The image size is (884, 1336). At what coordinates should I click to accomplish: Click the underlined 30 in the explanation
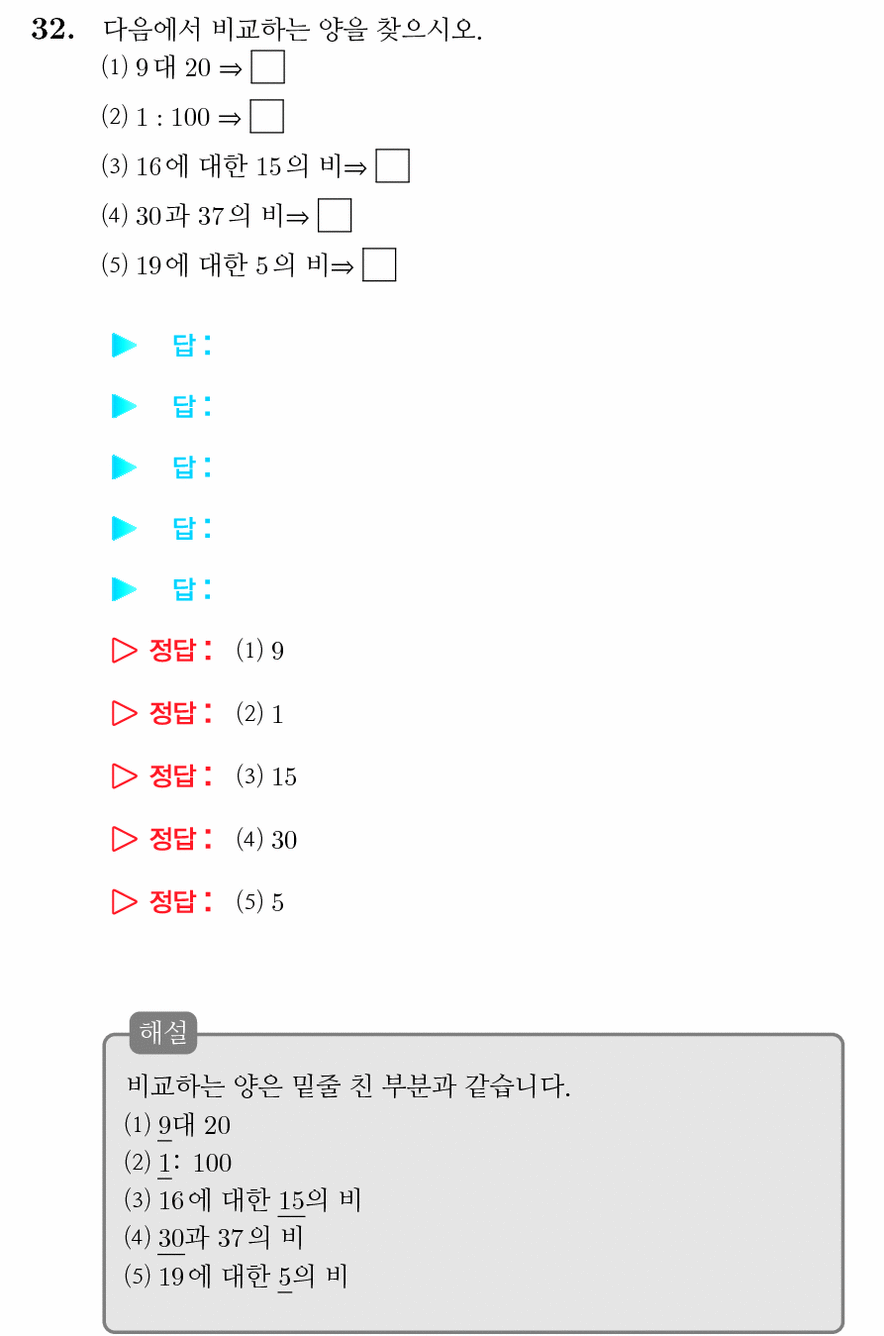click(171, 1238)
